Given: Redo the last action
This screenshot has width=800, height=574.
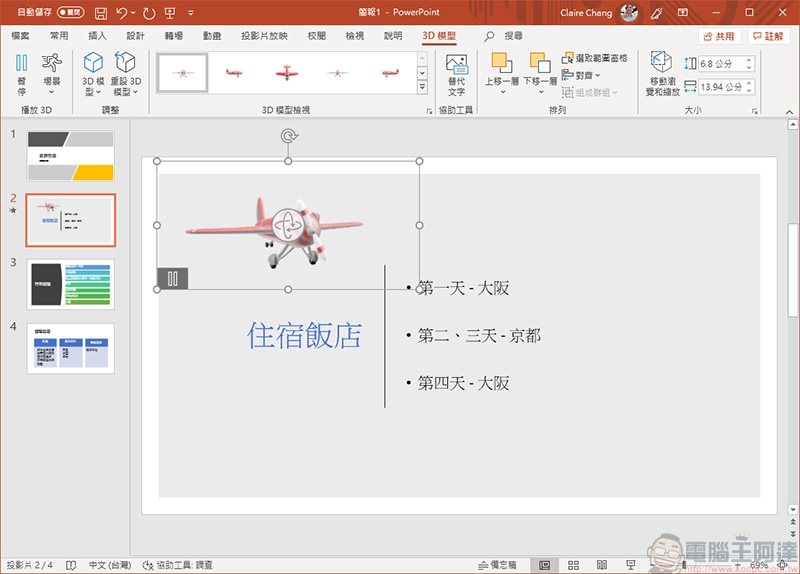Looking at the screenshot, I should [148, 13].
